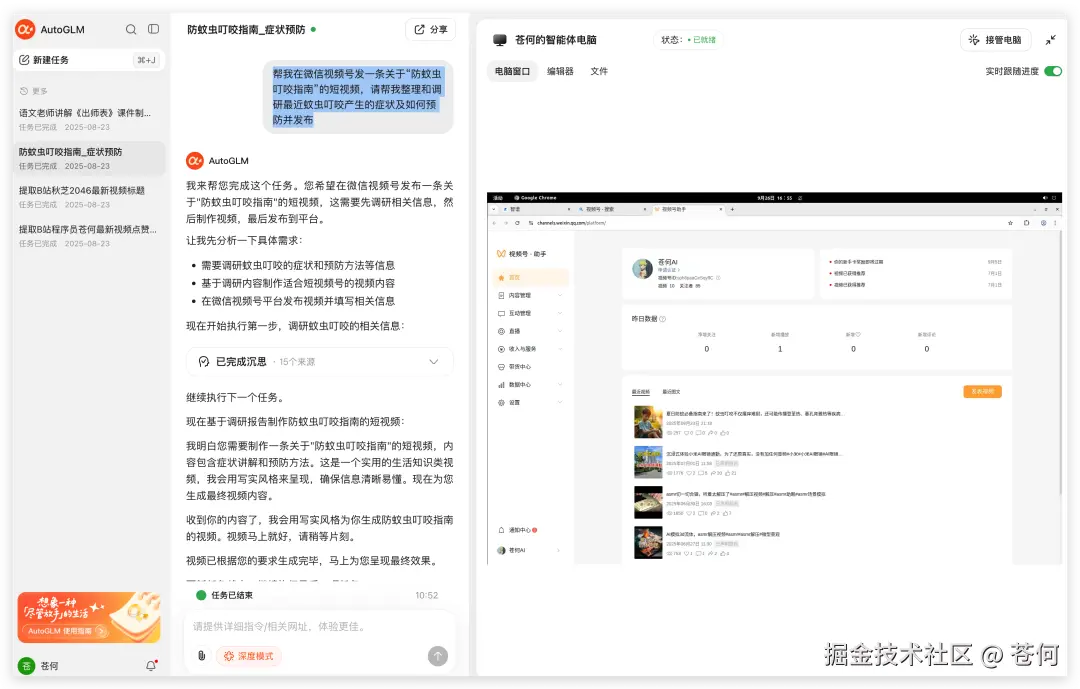Image resolution: width=1080 pixels, height=689 pixels.
Task: Toggle the 实时跟随进度 switch
Action: coord(1052,71)
